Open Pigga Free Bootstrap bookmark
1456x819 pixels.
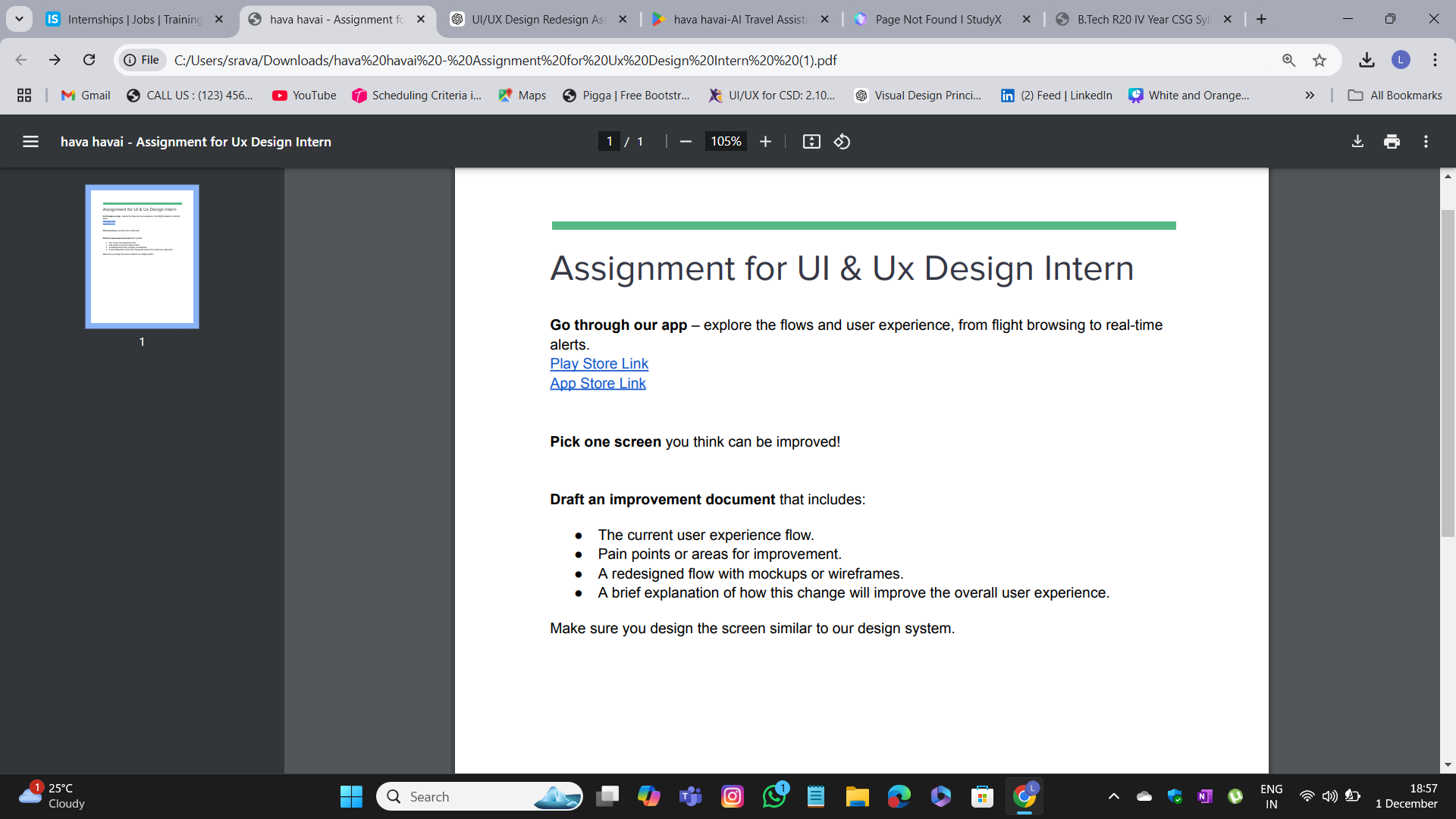tap(626, 95)
